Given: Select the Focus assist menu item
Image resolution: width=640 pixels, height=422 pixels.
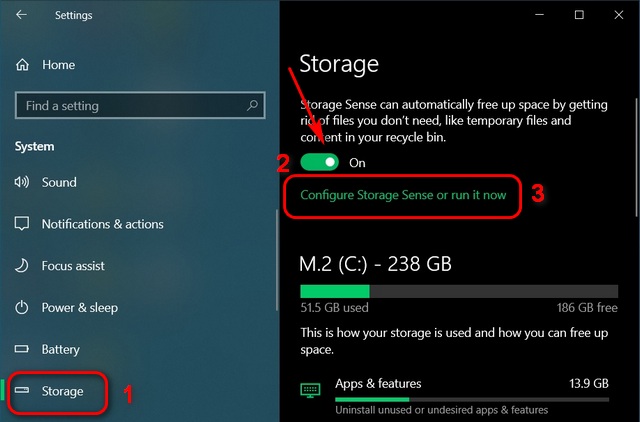Looking at the screenshot, I should tap(73, 266).
